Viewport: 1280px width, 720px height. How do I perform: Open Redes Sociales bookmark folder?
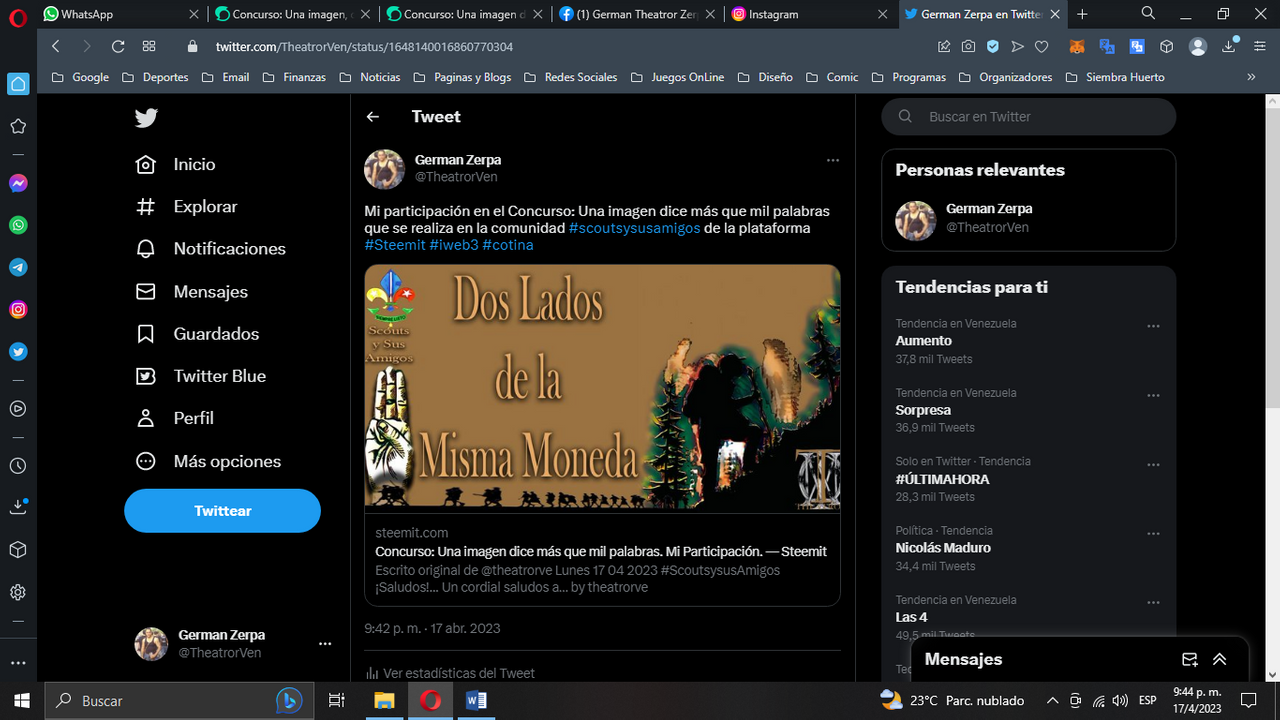click(570, 77)
